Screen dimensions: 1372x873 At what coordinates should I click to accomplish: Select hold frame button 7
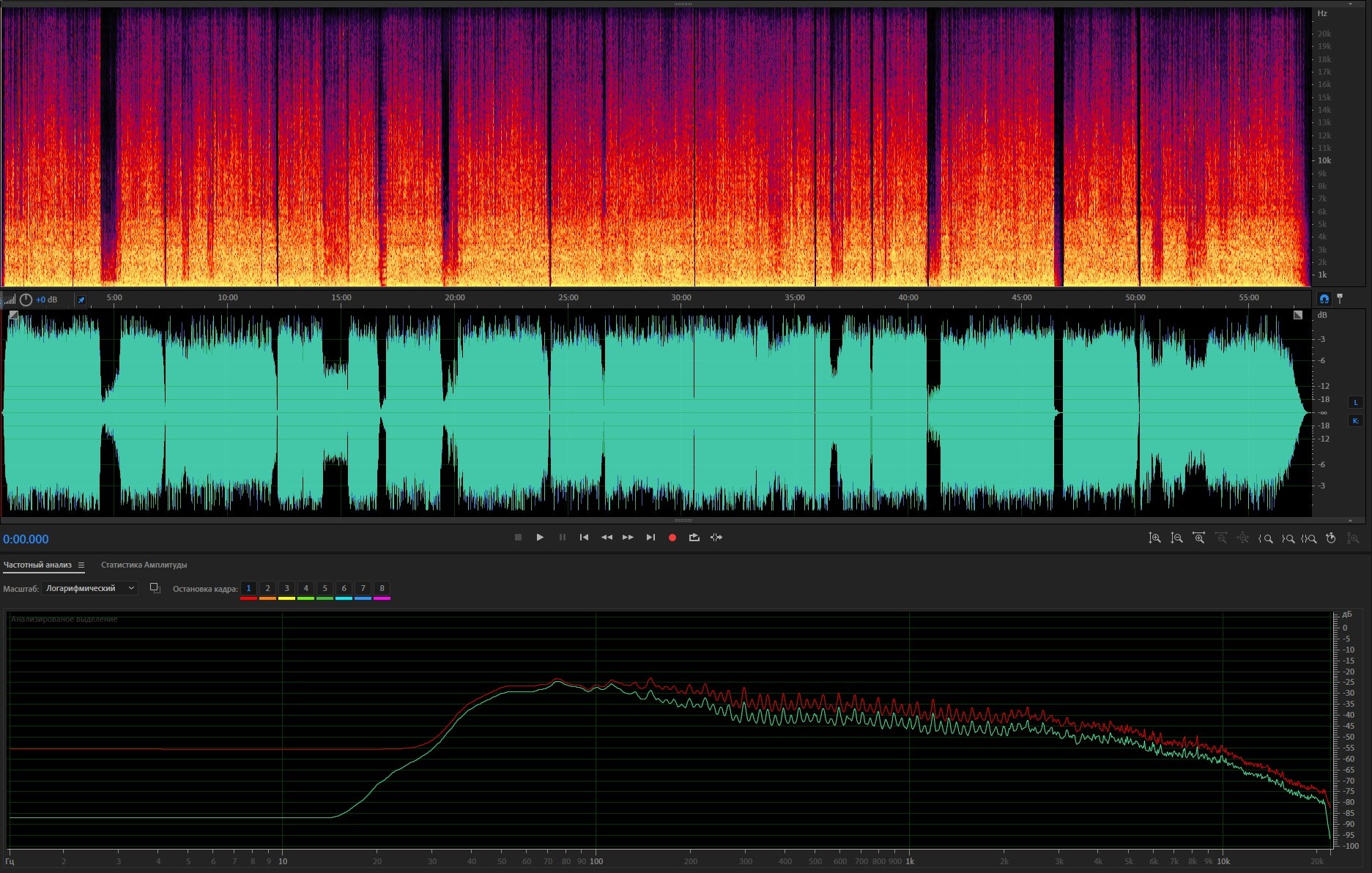(x=363, y=588)
